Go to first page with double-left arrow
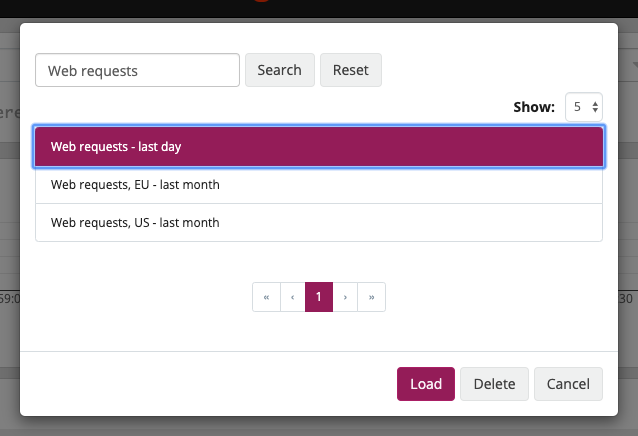 pos(266,297)
